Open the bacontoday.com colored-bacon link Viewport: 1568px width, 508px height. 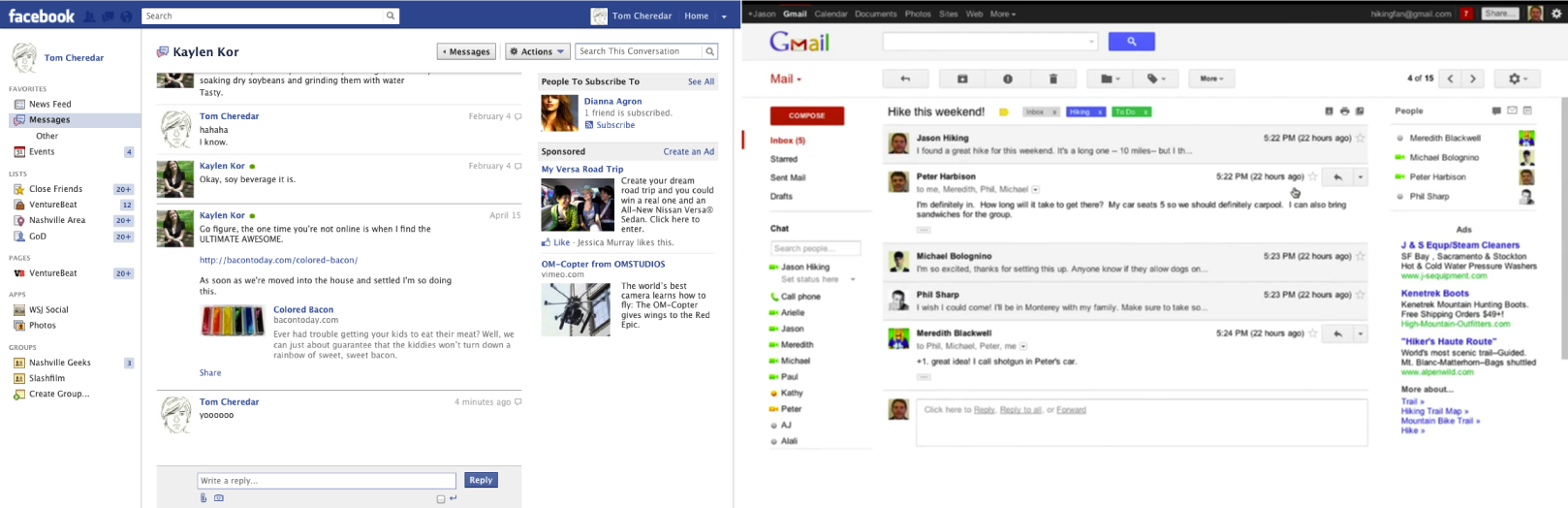[x=278, y=260]
